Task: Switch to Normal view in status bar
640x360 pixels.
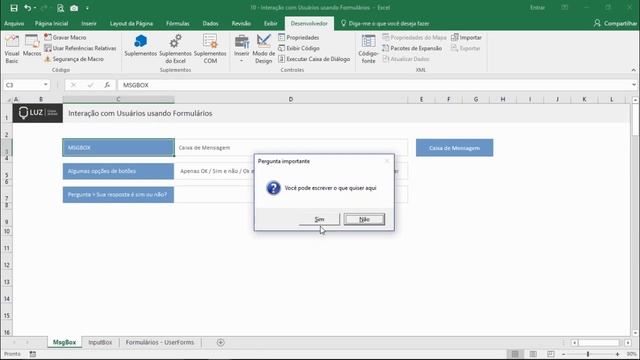Action: tap(515, 354)
